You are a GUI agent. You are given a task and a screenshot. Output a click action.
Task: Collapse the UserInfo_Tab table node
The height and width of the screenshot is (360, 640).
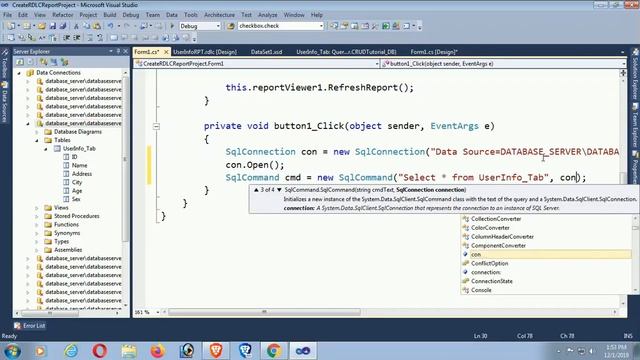[45, 149]
